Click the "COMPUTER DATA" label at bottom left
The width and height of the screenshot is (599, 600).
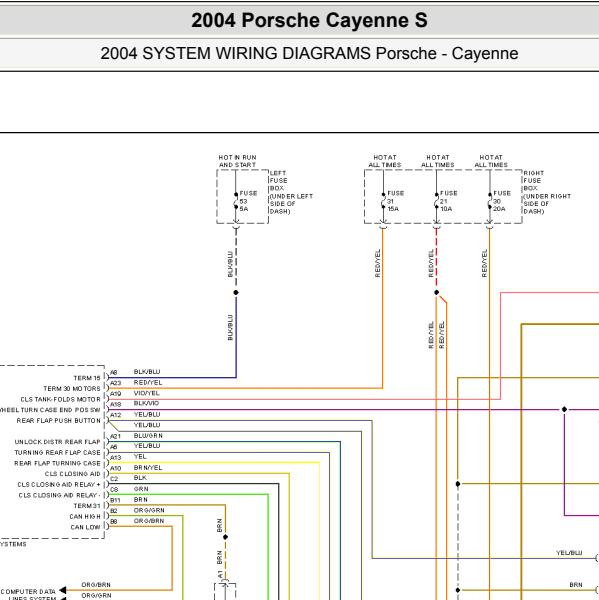point(28,592)
